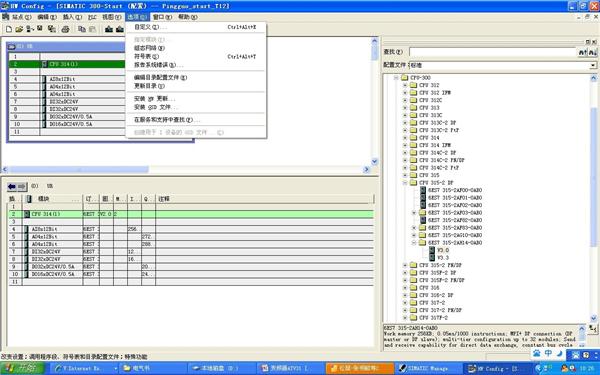Image resolution: width=600 pixels, height=375 pixels.
Task: Choose 自定义 in the options menu
Action: pyautogui.click(x=196, y=27)
